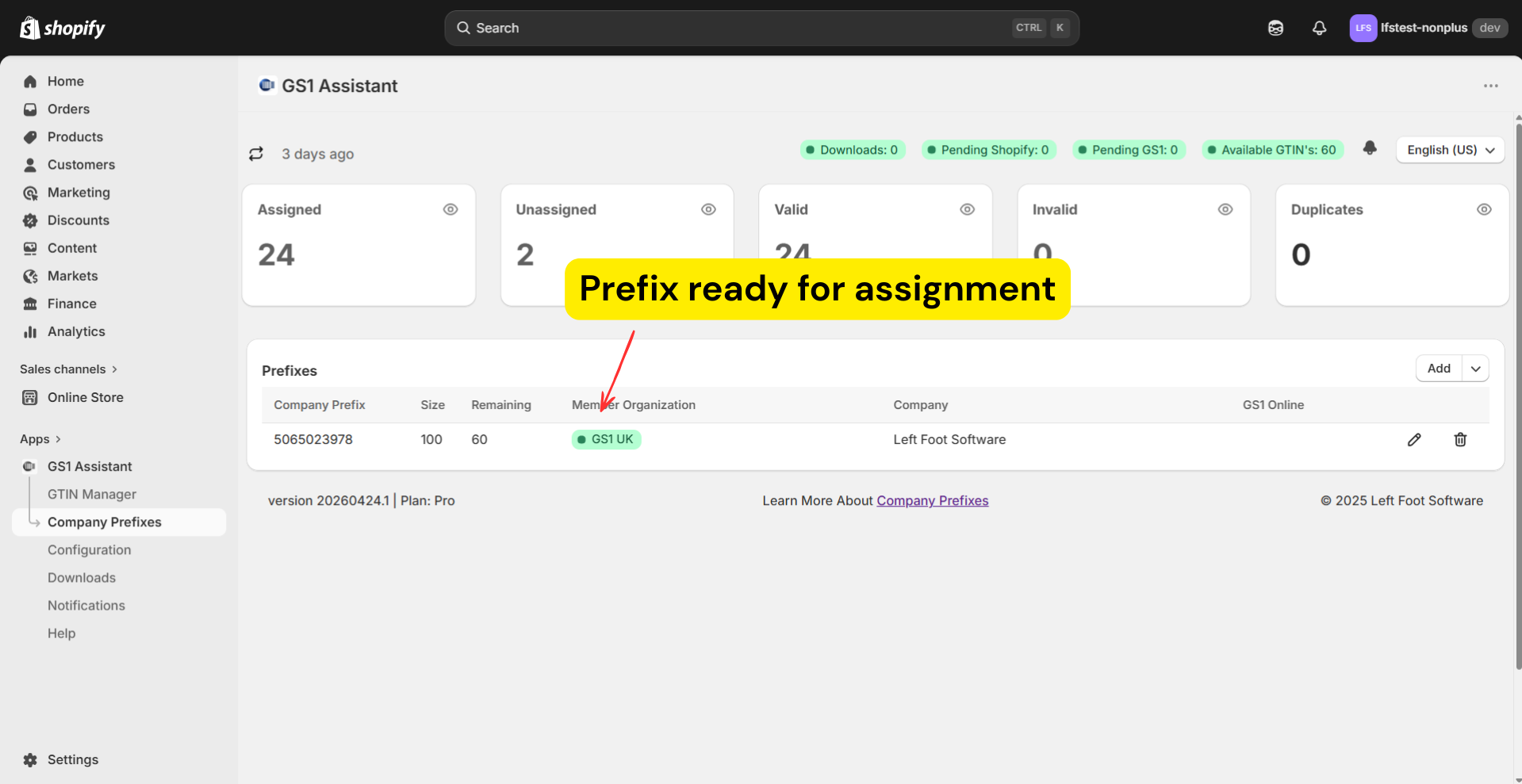This screenshot has height=784, width=1522.
Task: Go to Home in the sidebar
Action: click(66, 81)
